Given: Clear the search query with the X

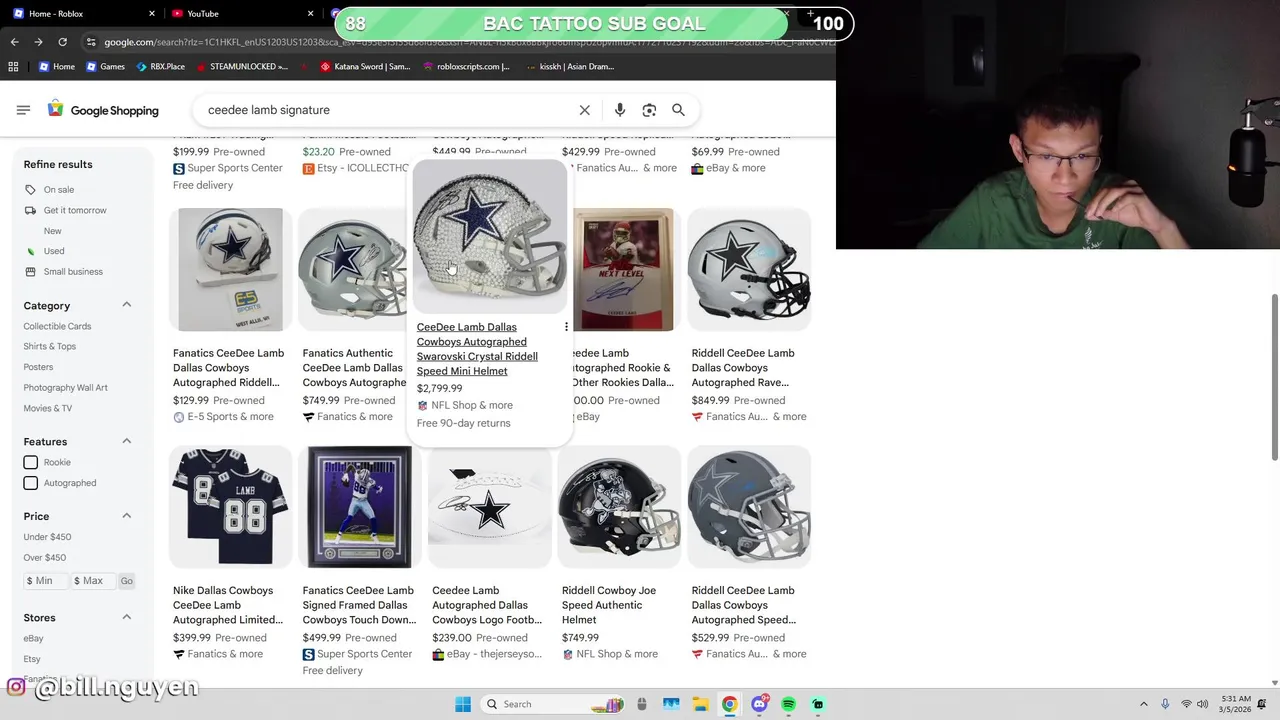Looking at the screenshot, I should [585, 110].
